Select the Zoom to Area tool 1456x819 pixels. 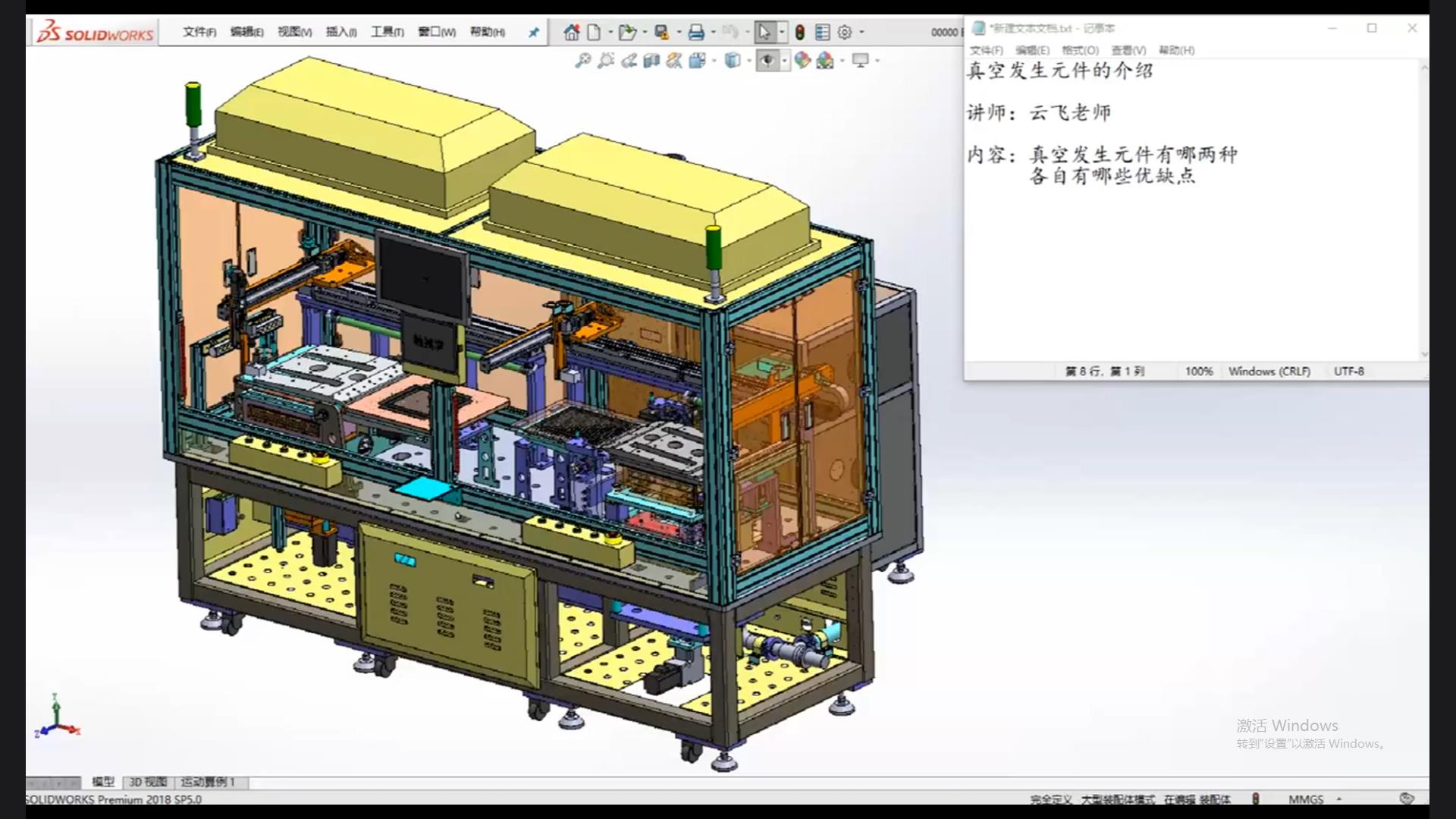coord(605,61)
